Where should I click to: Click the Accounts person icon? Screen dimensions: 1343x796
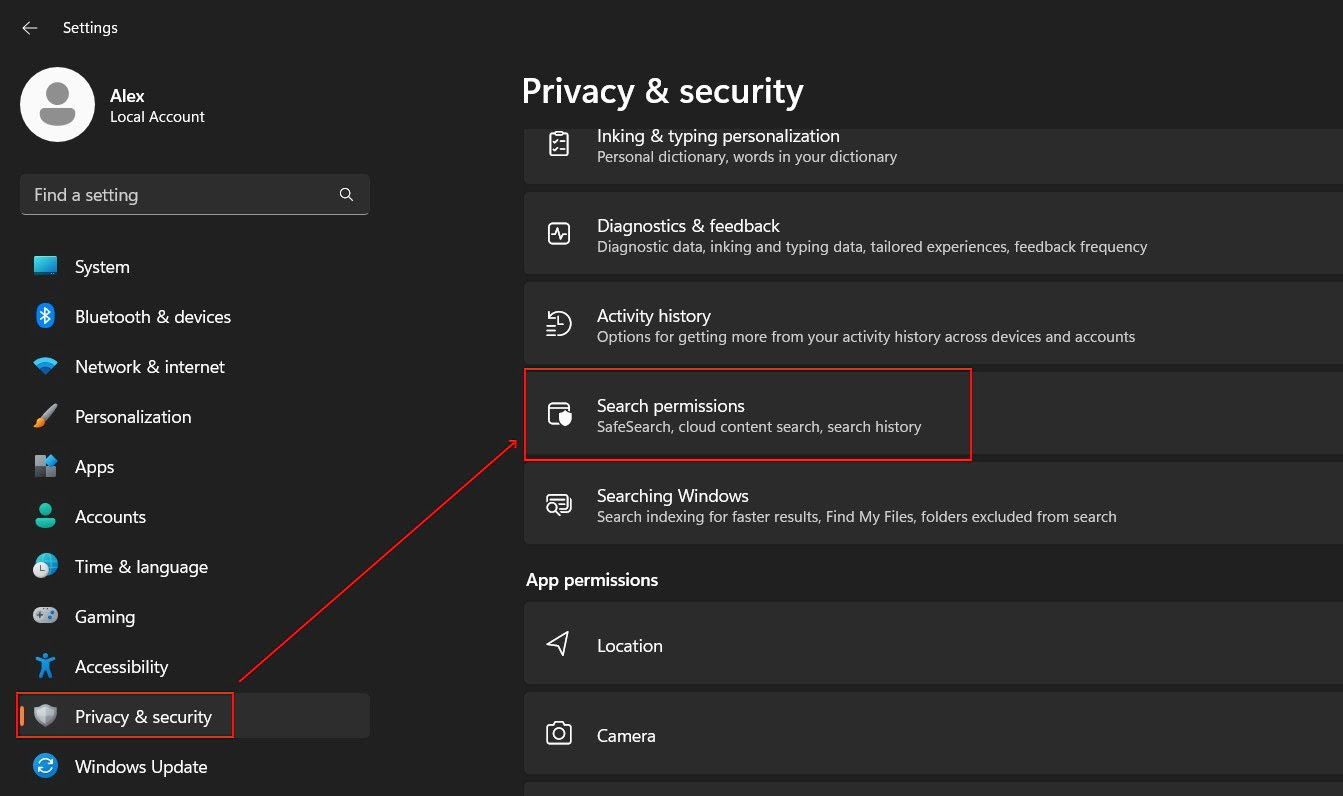[x=45, y=517]
